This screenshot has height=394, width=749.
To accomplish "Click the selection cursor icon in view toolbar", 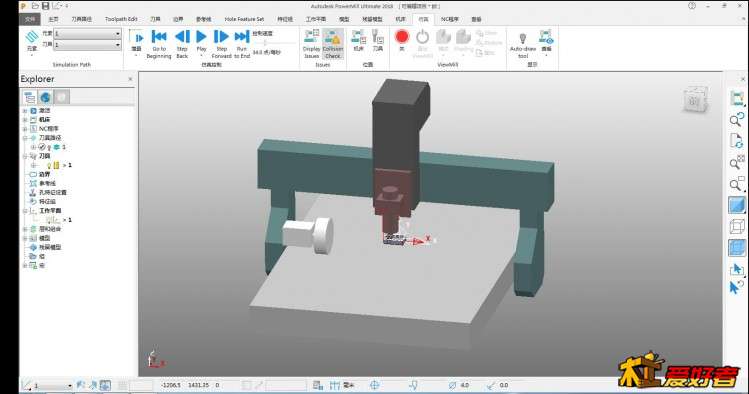I will pyautogui.click(x=737, y=269).
